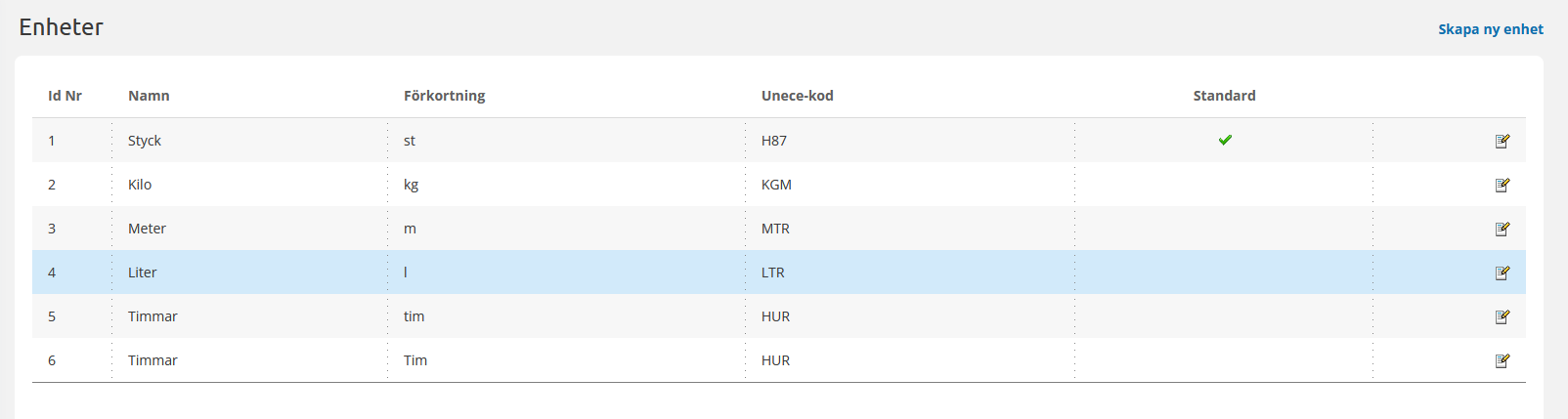
Task: Click the Förkortning column header
Action: click(x=444, y=96)
